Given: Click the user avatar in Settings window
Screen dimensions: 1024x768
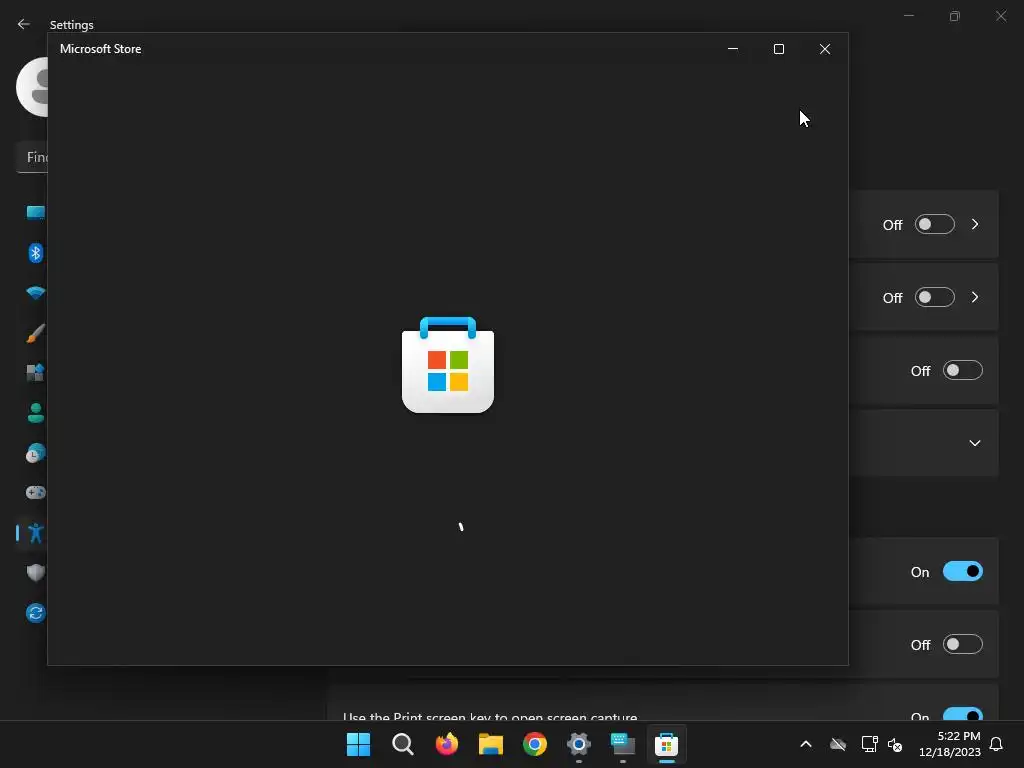Looking at the screenshot, I should pos(32,87).
